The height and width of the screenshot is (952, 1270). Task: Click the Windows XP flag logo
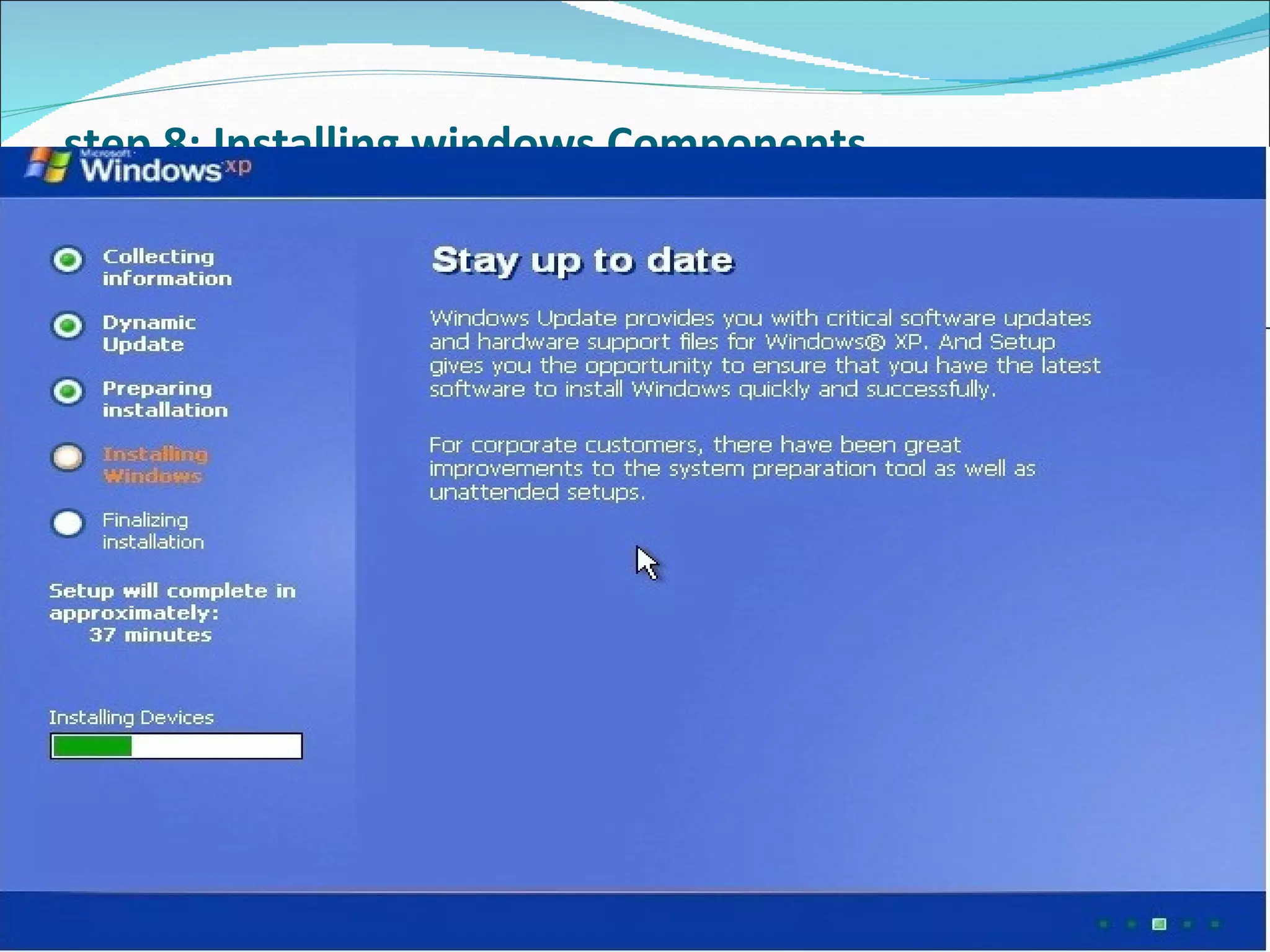tap(47, 165)
